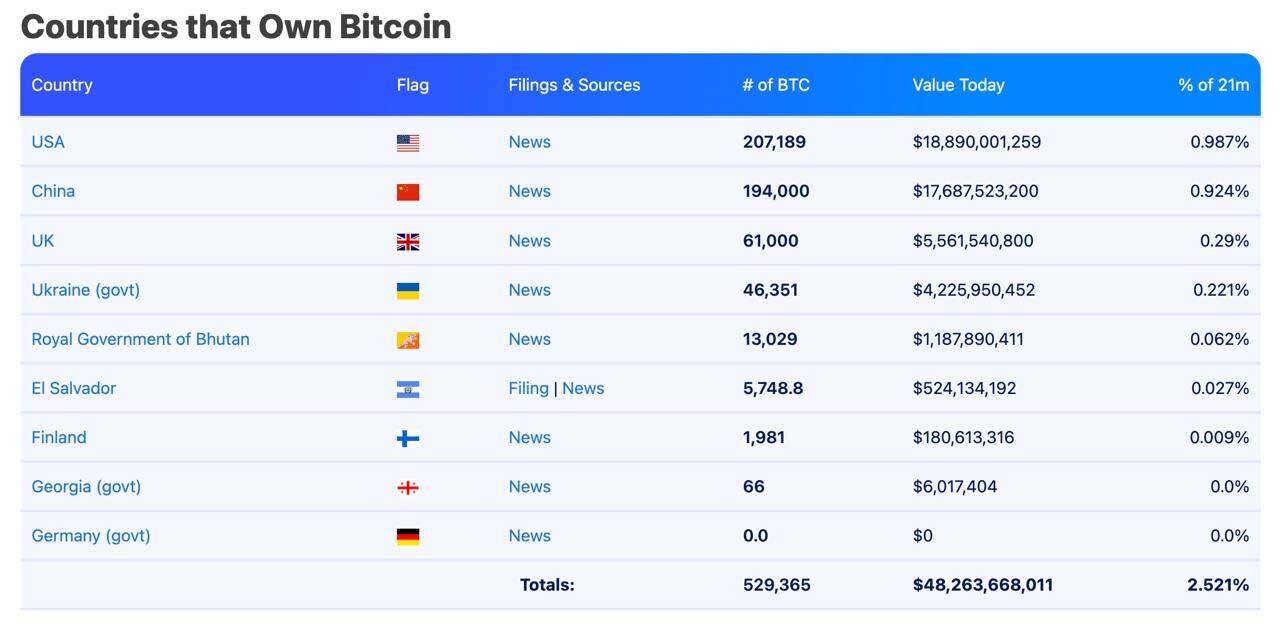The image size is (1280, 635).
Task: Click the Ukraine flag icon
Action: (408, 291)
